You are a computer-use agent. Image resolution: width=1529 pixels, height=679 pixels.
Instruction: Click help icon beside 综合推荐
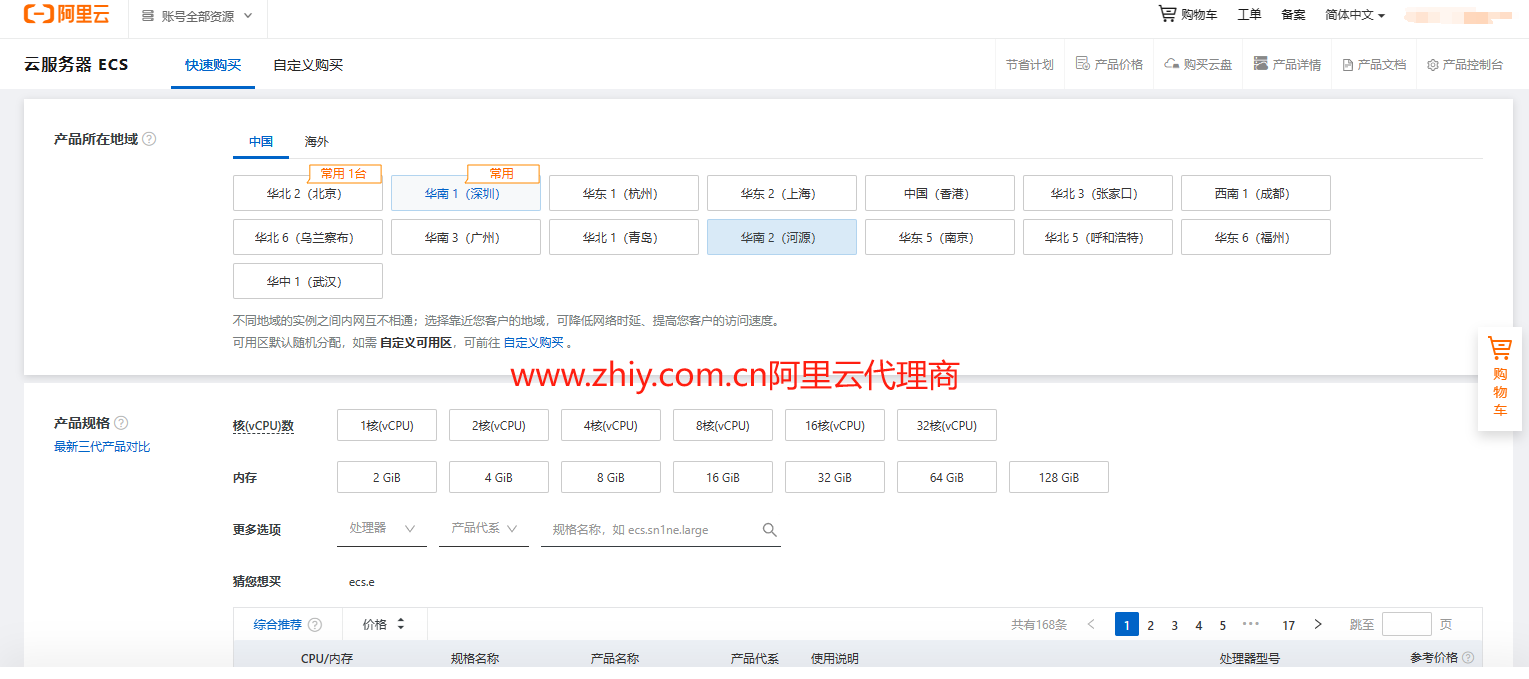coord(315,625)
